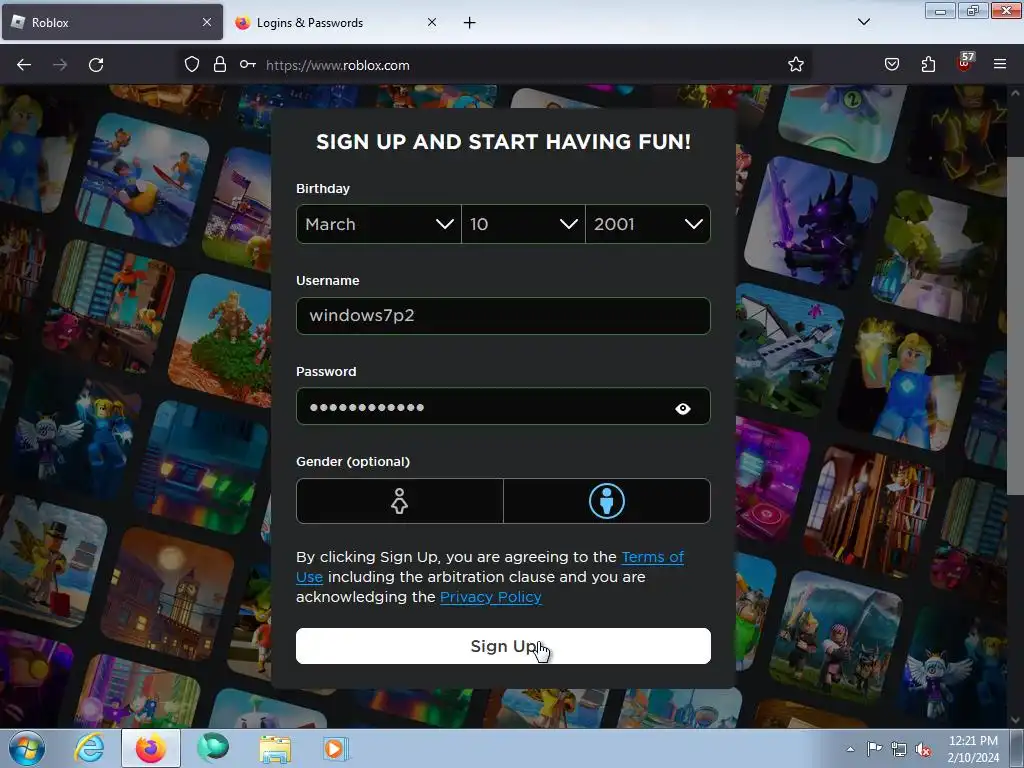The image size is (1024, 768).
Task: Reload the Roblox page
Action: coord(96,65)
